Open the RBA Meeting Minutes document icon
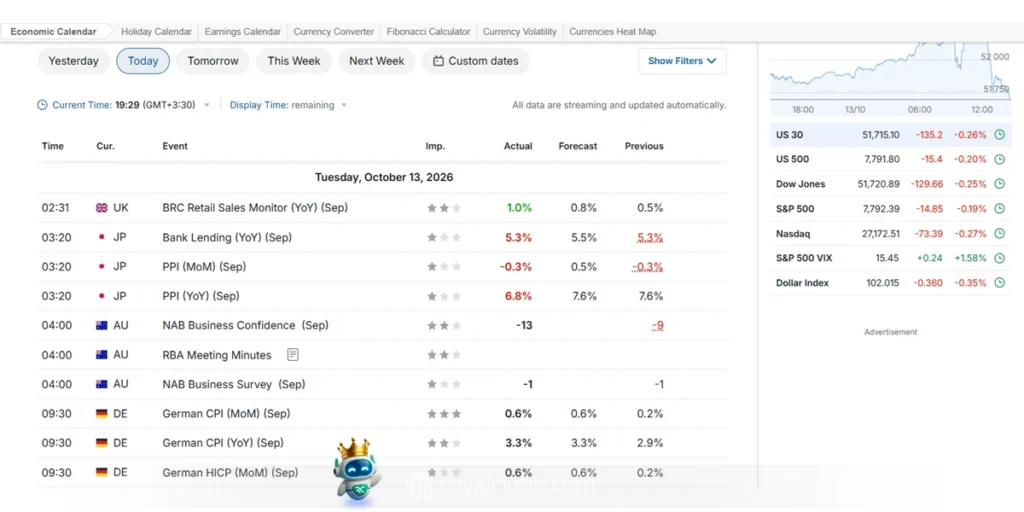This screenshot has height=512, width=1024. pyautogui.click(x=293, y=355)
